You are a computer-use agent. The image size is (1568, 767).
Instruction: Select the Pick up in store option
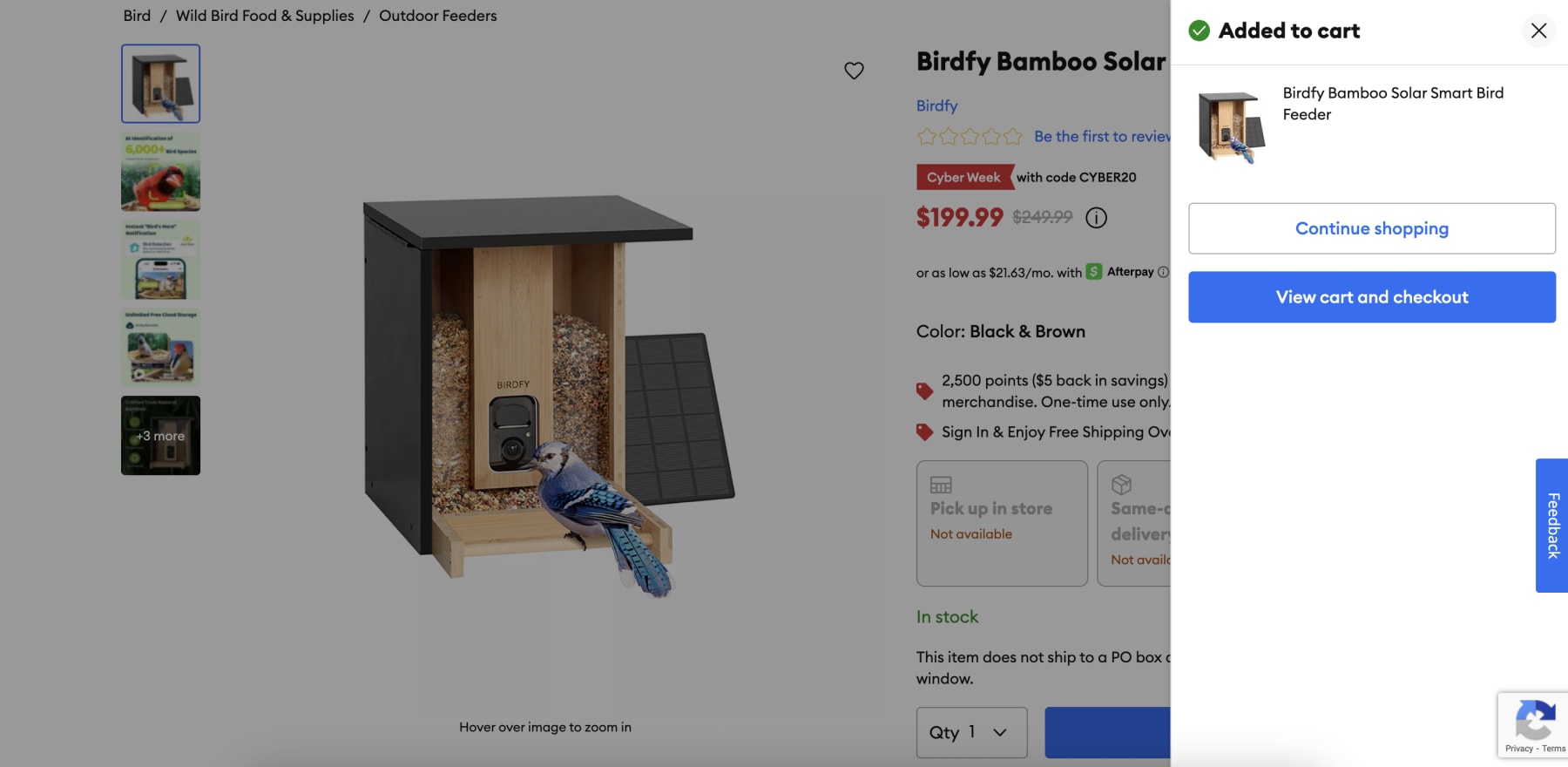(1001, 522)
